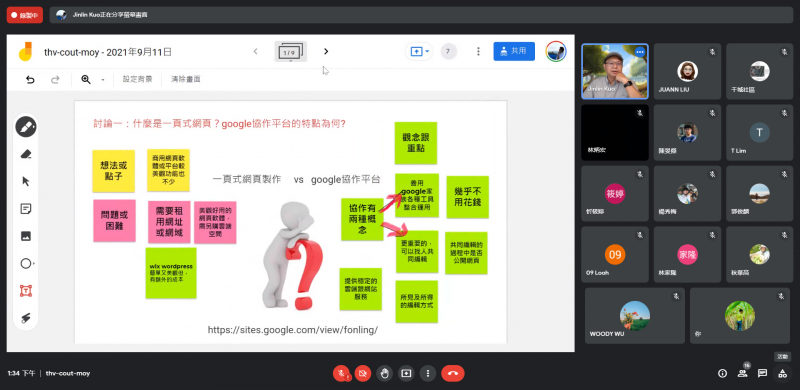Click the Jamboard logo icon
This screenshot has height=390, width=800.
(26, 52)
